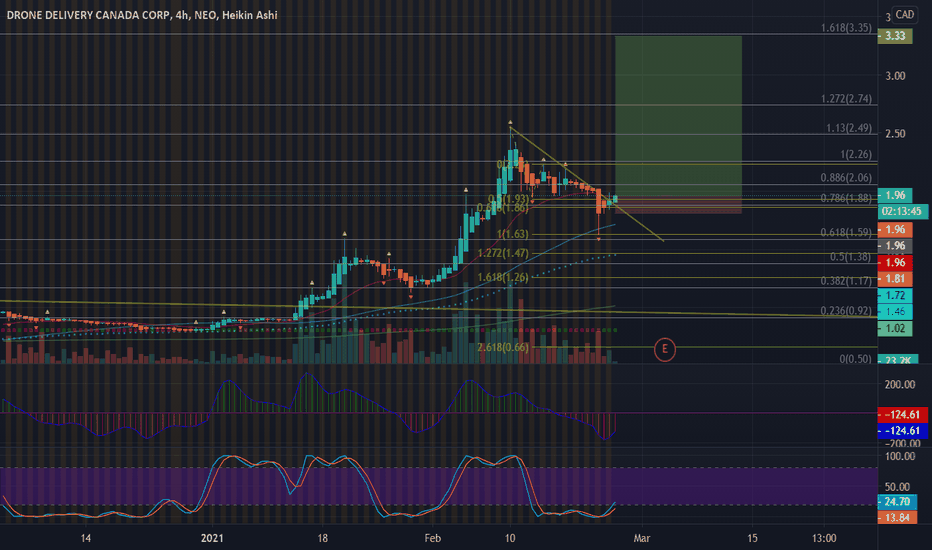The height and width of the screenshot is (550, 932).
Task: Click the 24.70 stochastic value tag
Action: click(896, 501)
